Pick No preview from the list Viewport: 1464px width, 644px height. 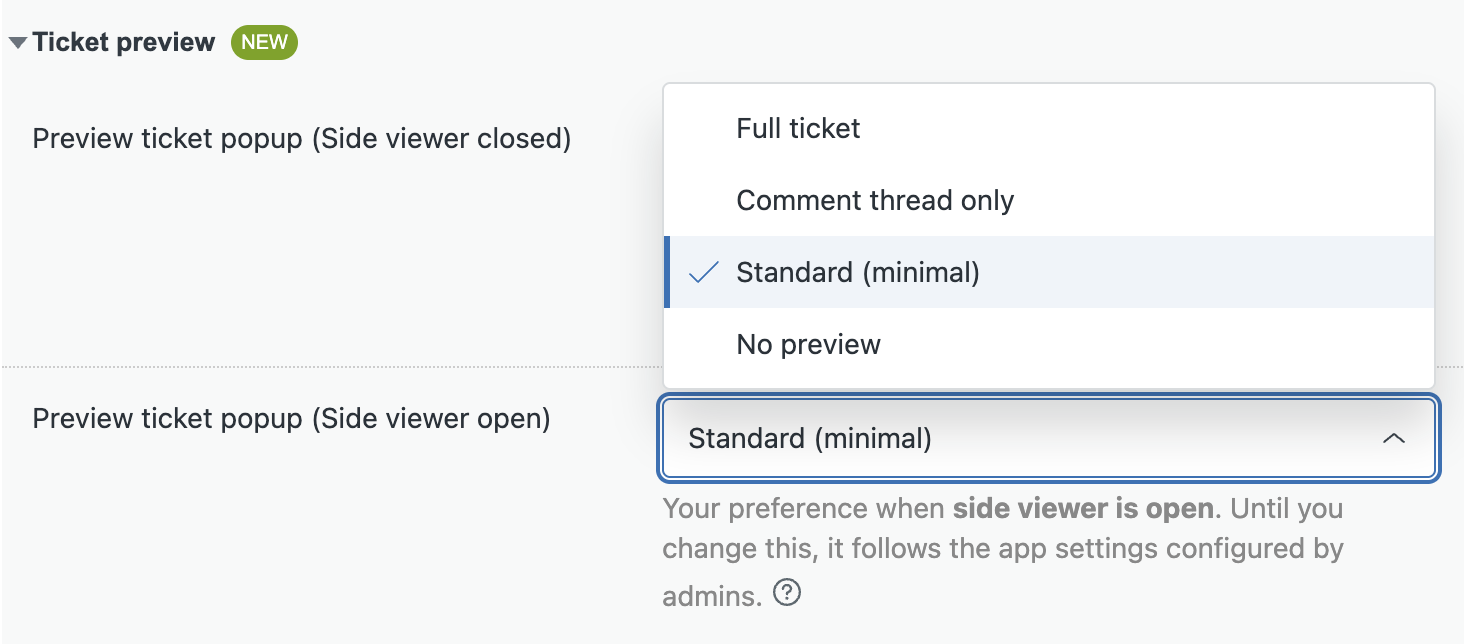click(x=1049, y=344)
